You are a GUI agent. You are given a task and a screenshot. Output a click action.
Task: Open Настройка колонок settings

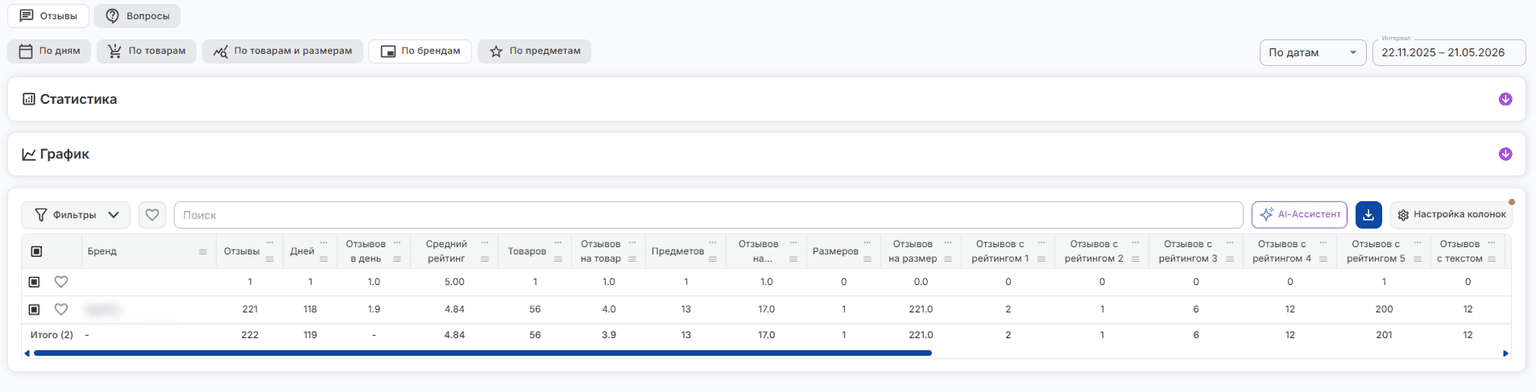[x=1451, y=215]
